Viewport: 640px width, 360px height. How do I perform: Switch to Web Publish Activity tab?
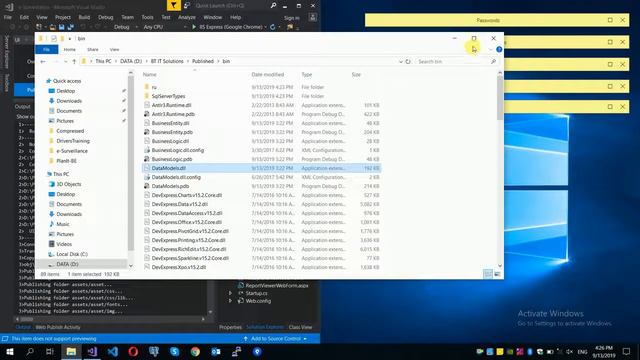point(58,327)
